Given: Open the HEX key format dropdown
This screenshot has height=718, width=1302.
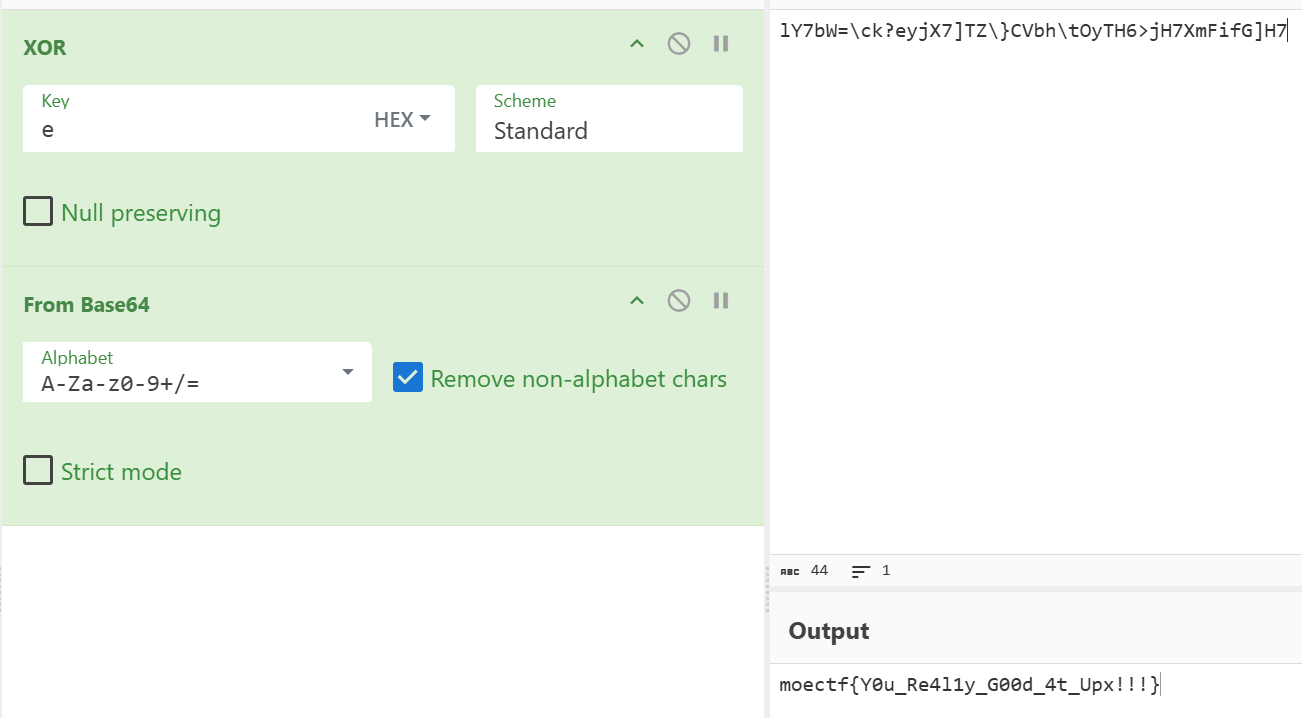Looking at the screenshot, I should (x=402, y=119).
